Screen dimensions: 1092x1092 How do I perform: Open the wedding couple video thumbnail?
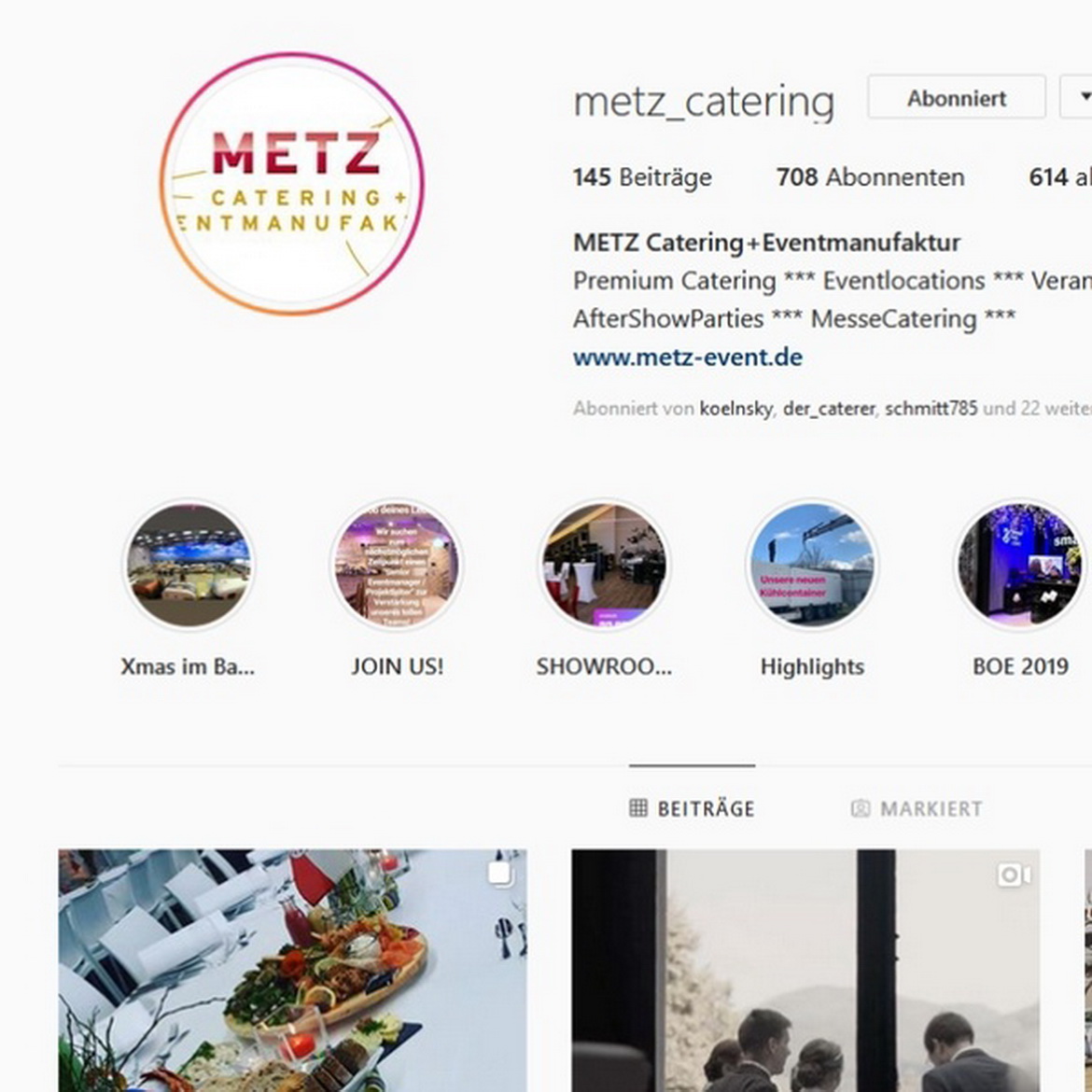805,970
